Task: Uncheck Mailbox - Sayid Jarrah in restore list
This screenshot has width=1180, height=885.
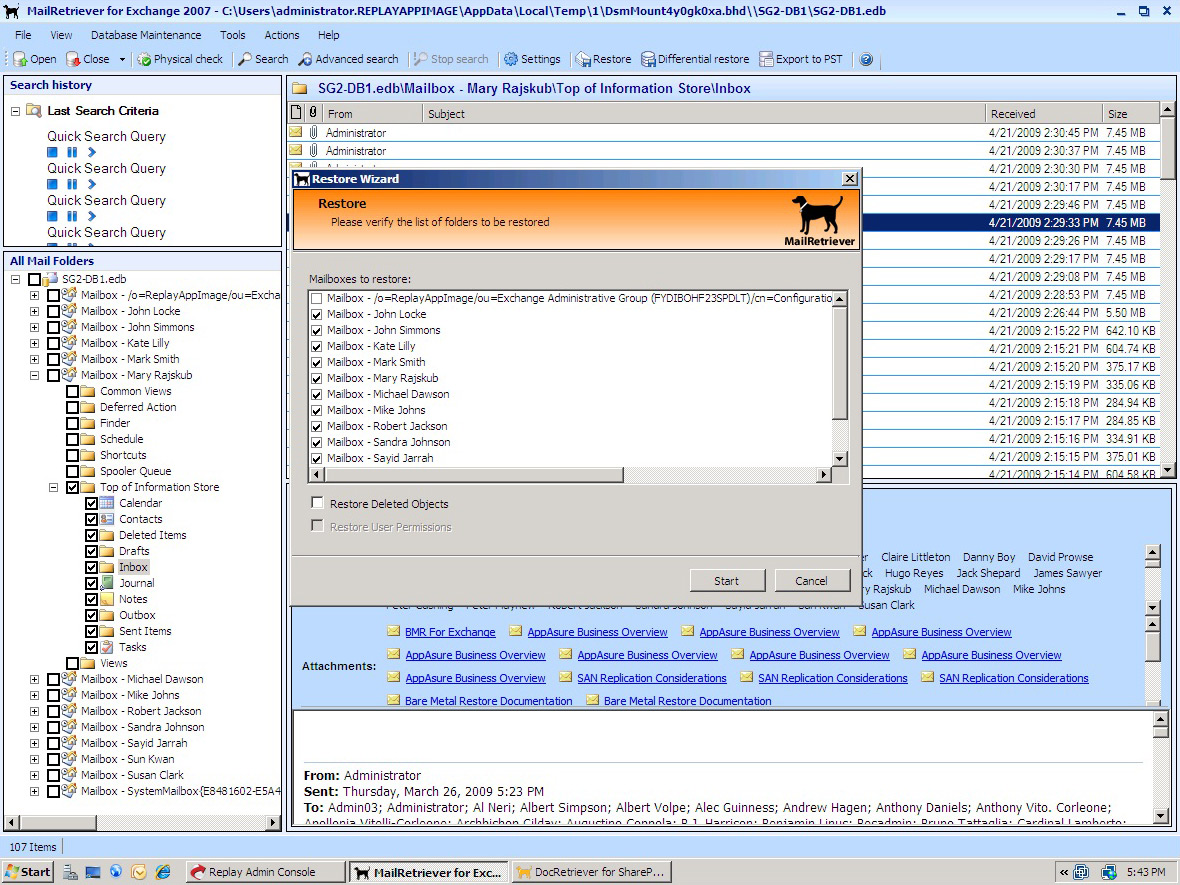Action: pos(317,458)
